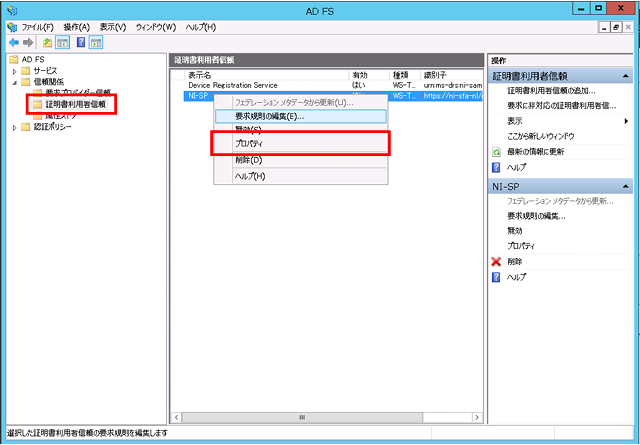Image resolution: width=640 pixels, height=445 pixels.
Task: Expand the サービス tree node
Action: pos(15,71)
